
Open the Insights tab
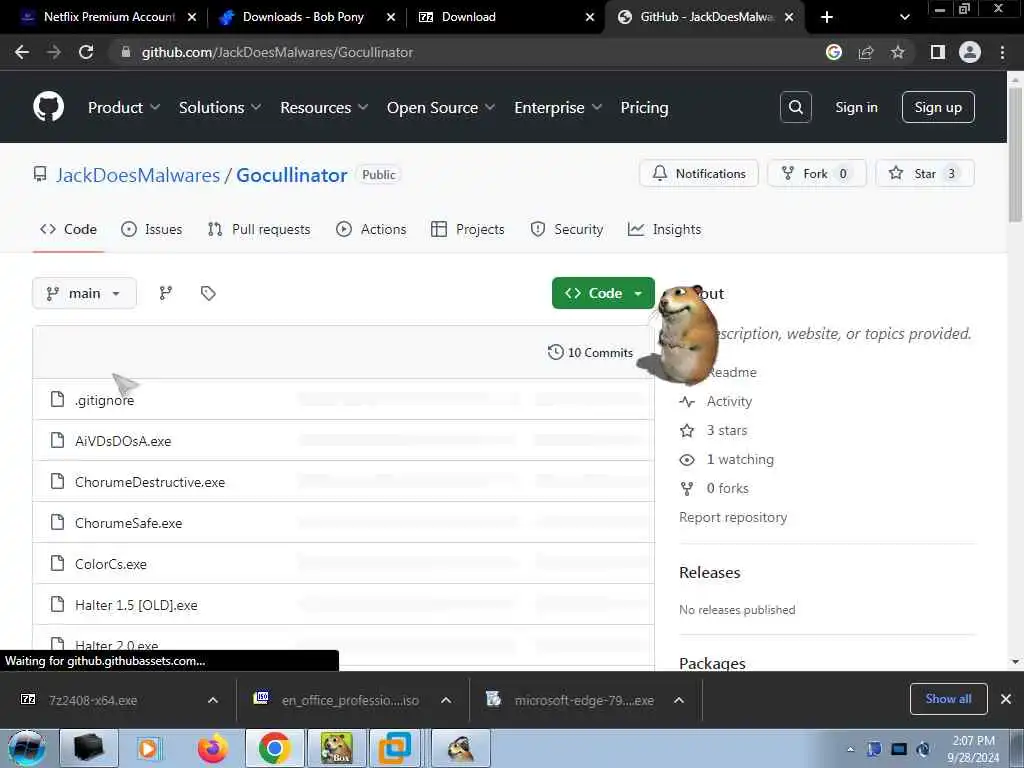coord(664,229)
